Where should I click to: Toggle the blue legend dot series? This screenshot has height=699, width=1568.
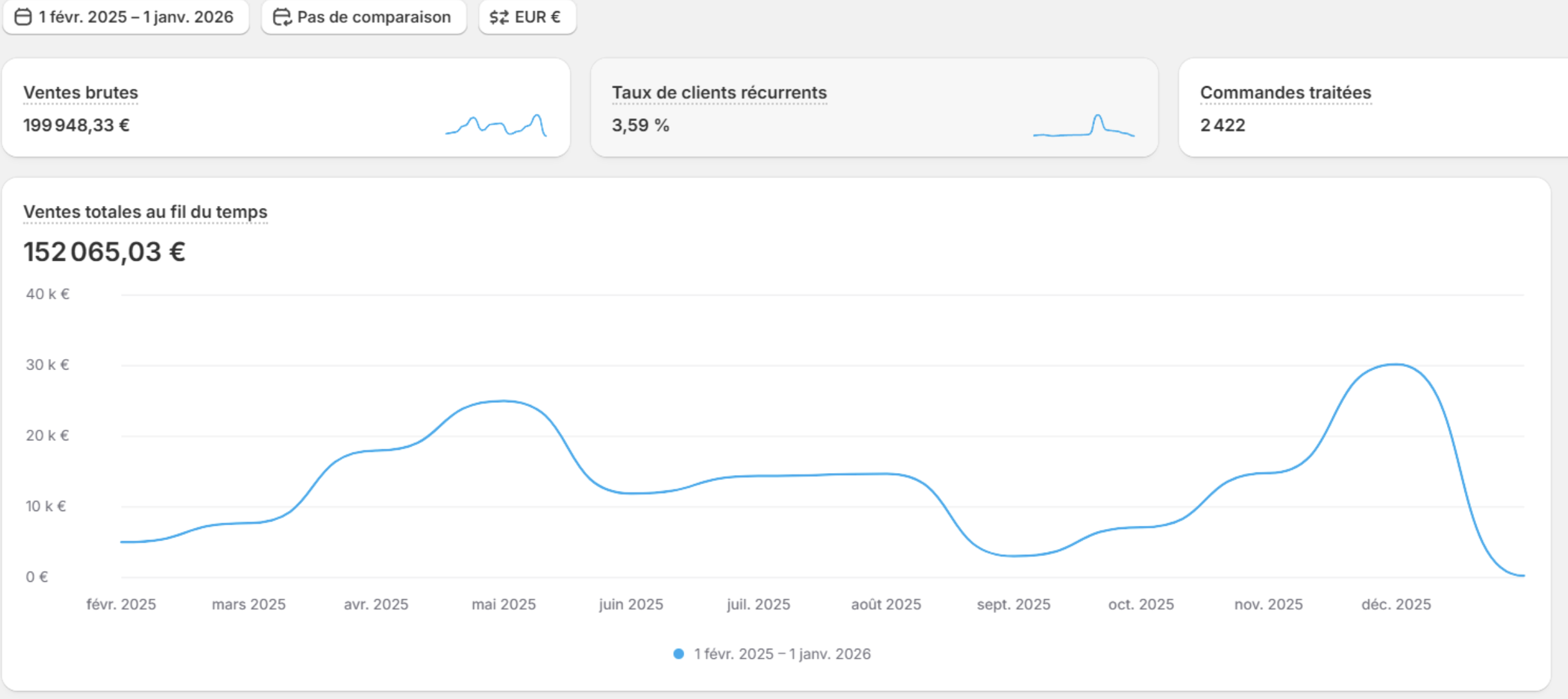pos(678,654)
